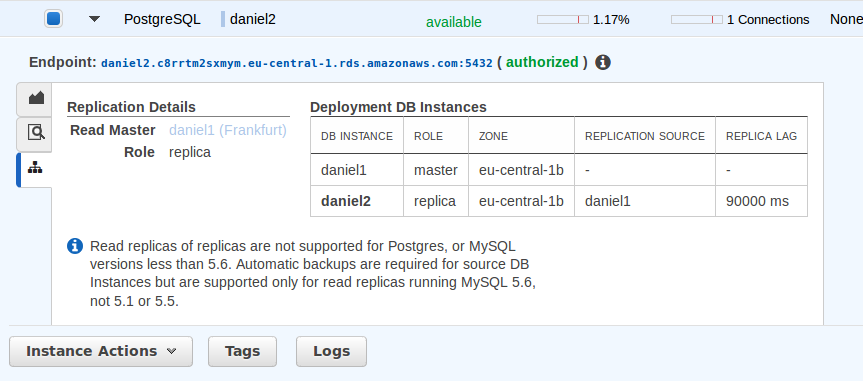Select bold daniel2 in the DB instance column
This screenshot has height=381, width=863.
(346, 202)
